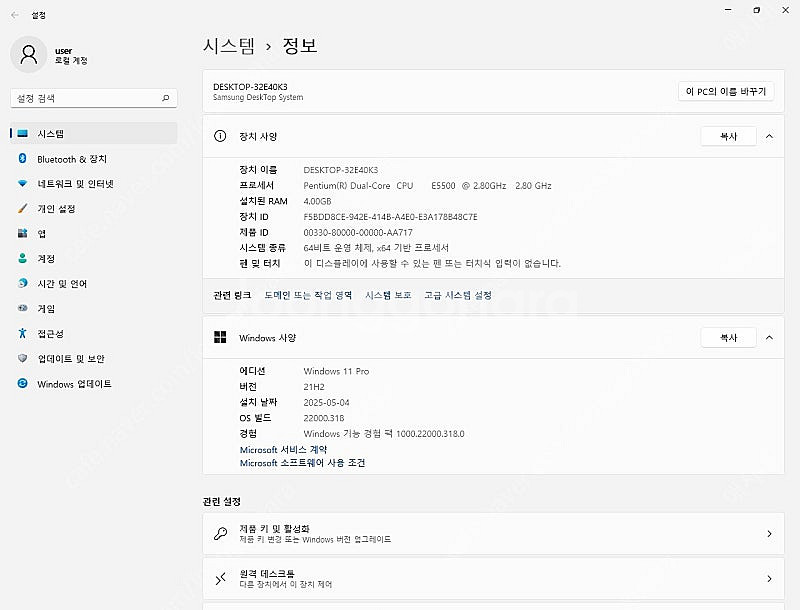Click the 계정 person icon in the sidebar
This screenshot has width=800, height=610.
(x=22, y=259)
